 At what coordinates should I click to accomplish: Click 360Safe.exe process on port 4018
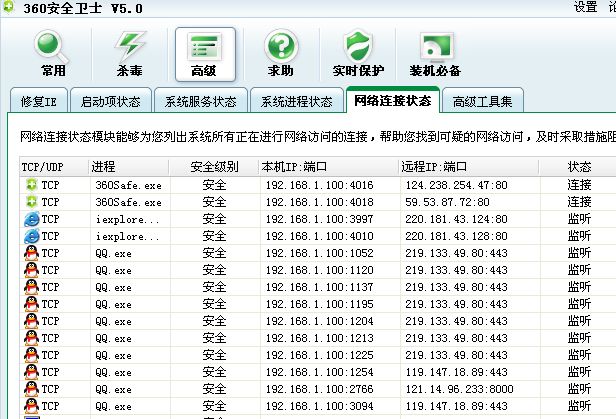pos(128,202)
